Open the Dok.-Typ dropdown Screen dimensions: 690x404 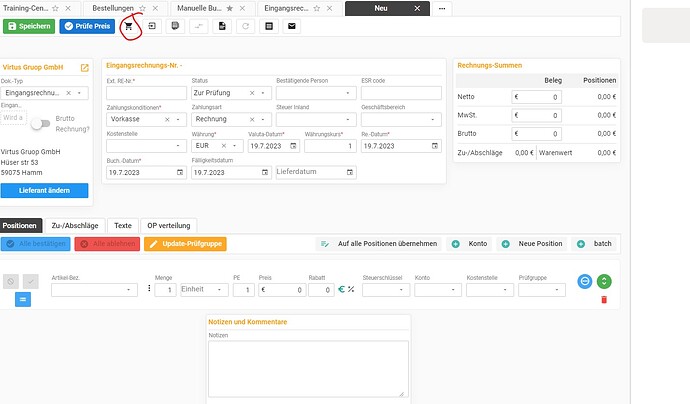click(x=79, y=93)
